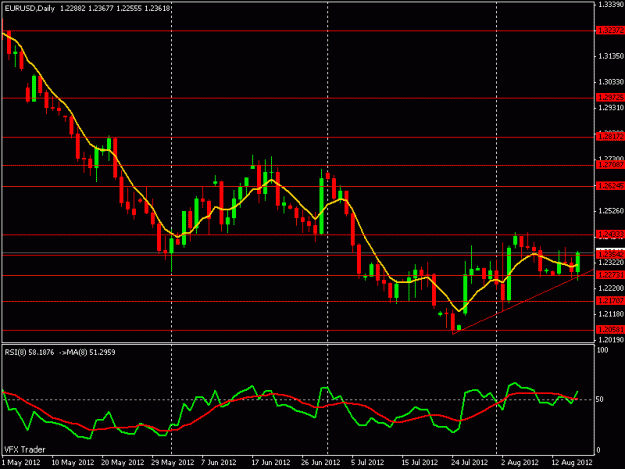Select the 1.27087 price level label
Image resolution: width=625 pixels, height=469 pixels.
point(610,165)
